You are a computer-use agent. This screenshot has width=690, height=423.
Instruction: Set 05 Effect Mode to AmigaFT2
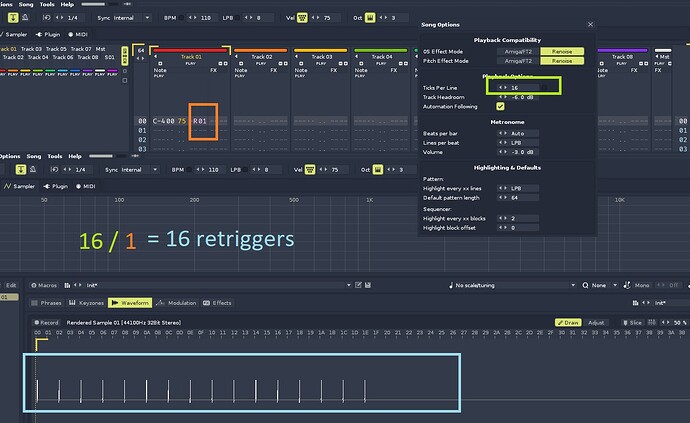tap(518, 51)
